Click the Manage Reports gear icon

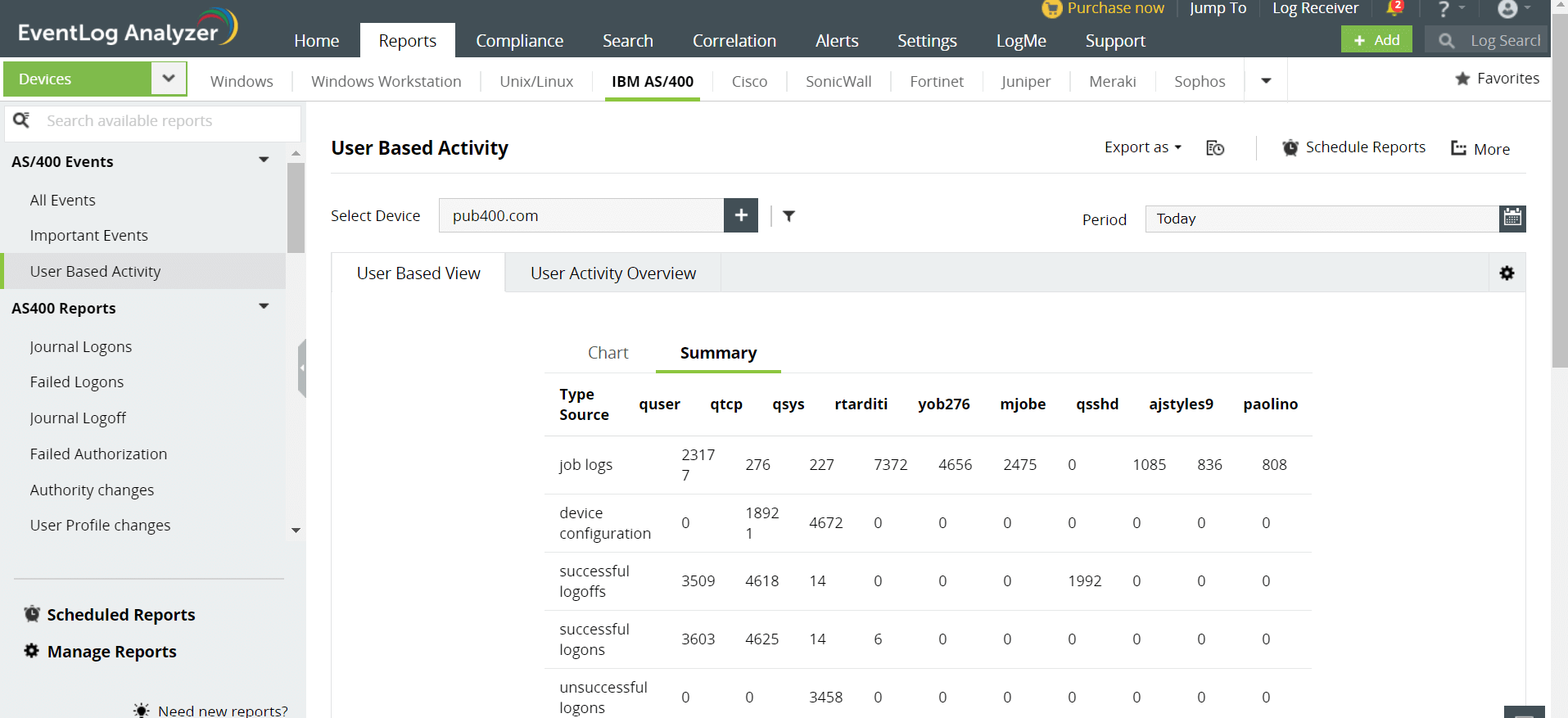point(32,651)
